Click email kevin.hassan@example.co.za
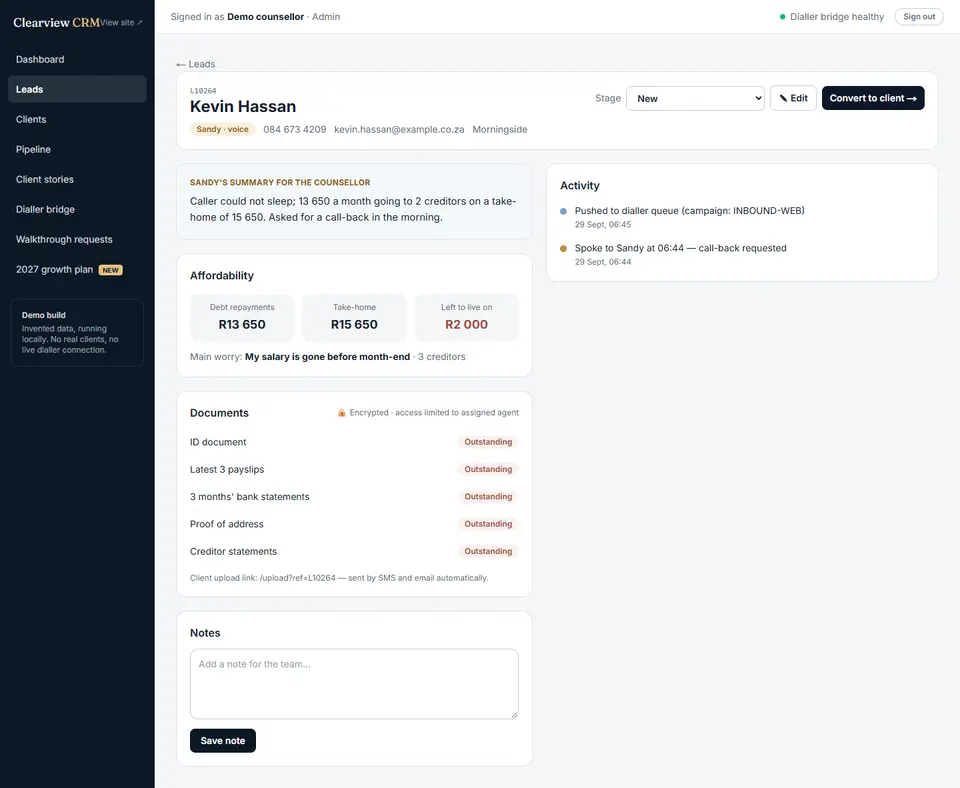The width and height of the screenshot is (960, 788). [399, 129]
